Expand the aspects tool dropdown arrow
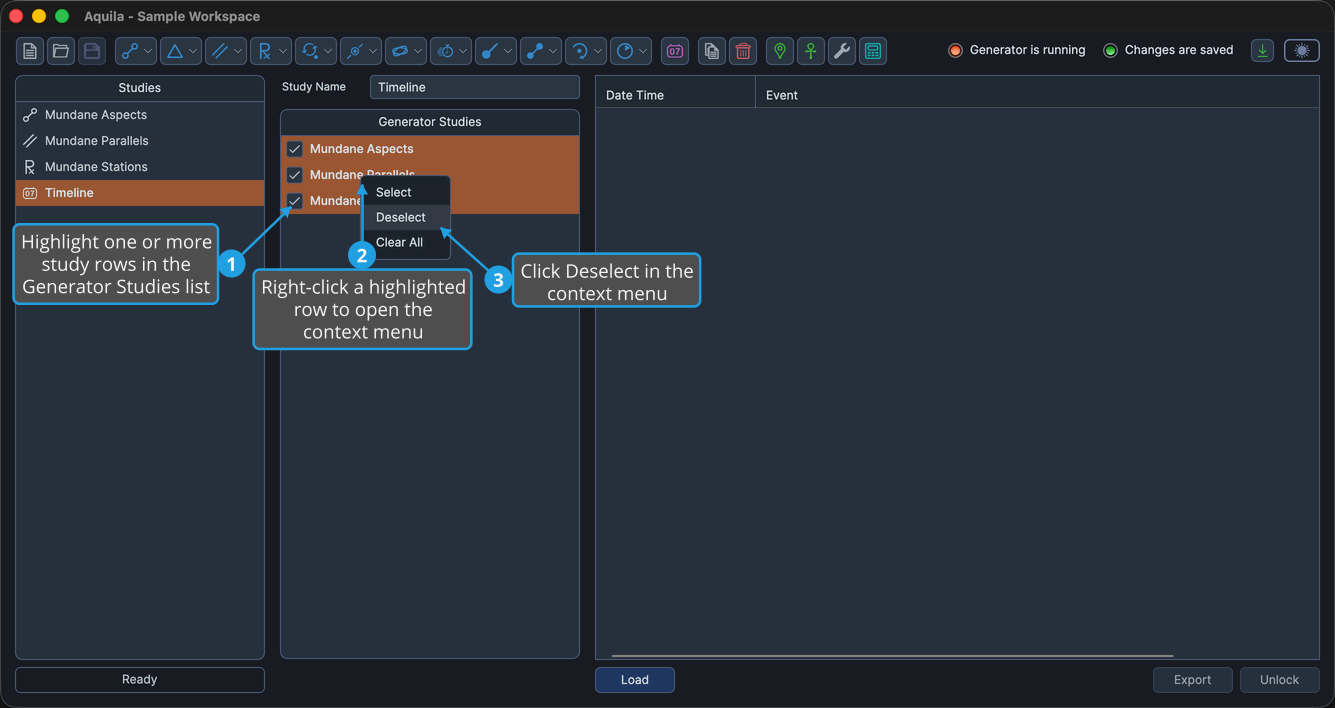The height and width of the screenshot is (708, 1335). click(x=148, y=51)
